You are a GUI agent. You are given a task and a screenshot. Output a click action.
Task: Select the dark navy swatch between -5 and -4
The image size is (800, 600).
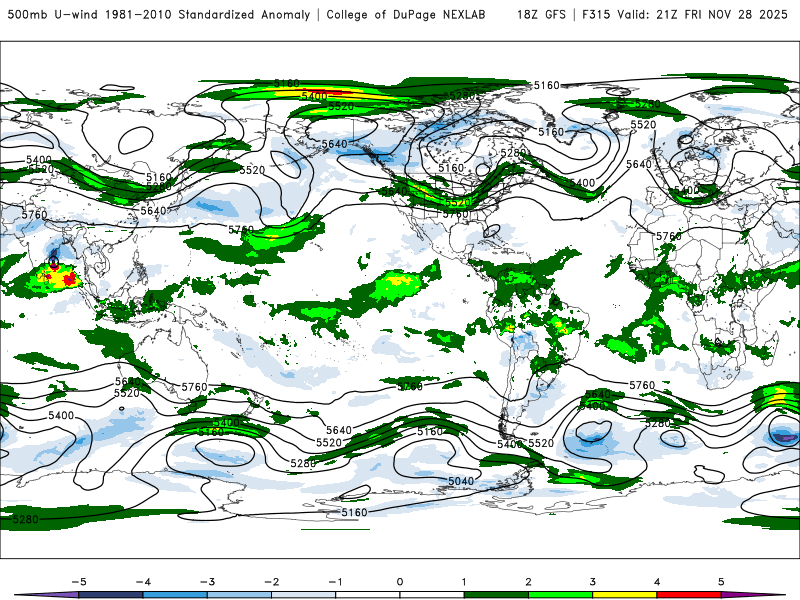pyautogui.click(x=111, y=595)
